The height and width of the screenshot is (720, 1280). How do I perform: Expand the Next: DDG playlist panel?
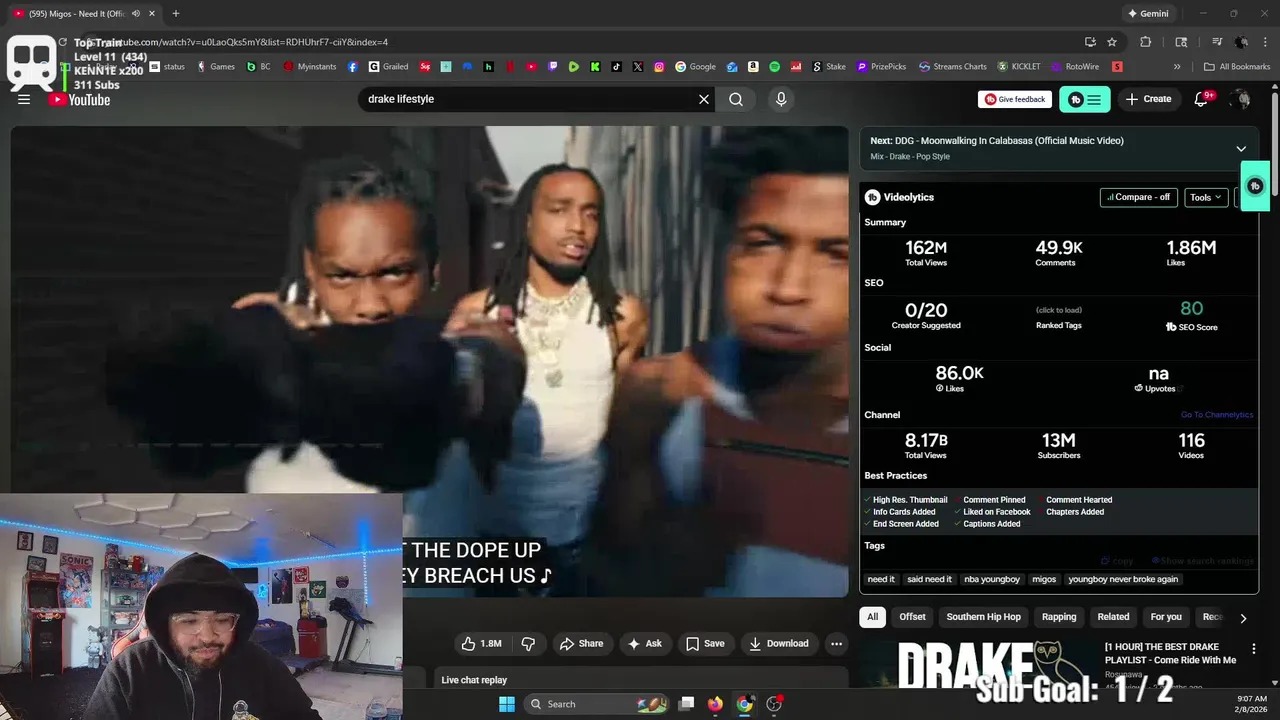tap(1241, 148)
